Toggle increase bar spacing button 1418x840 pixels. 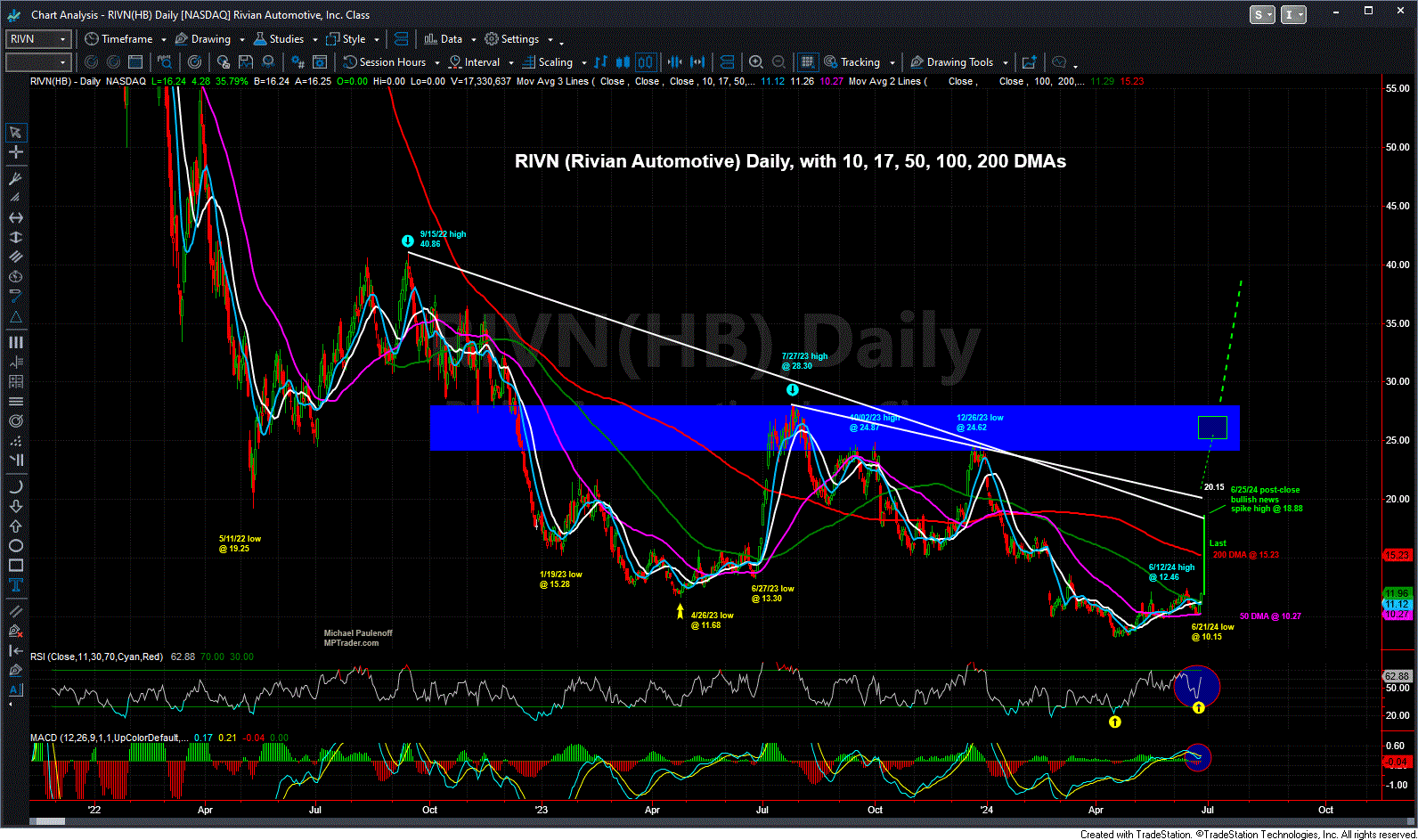coord(697,62)
